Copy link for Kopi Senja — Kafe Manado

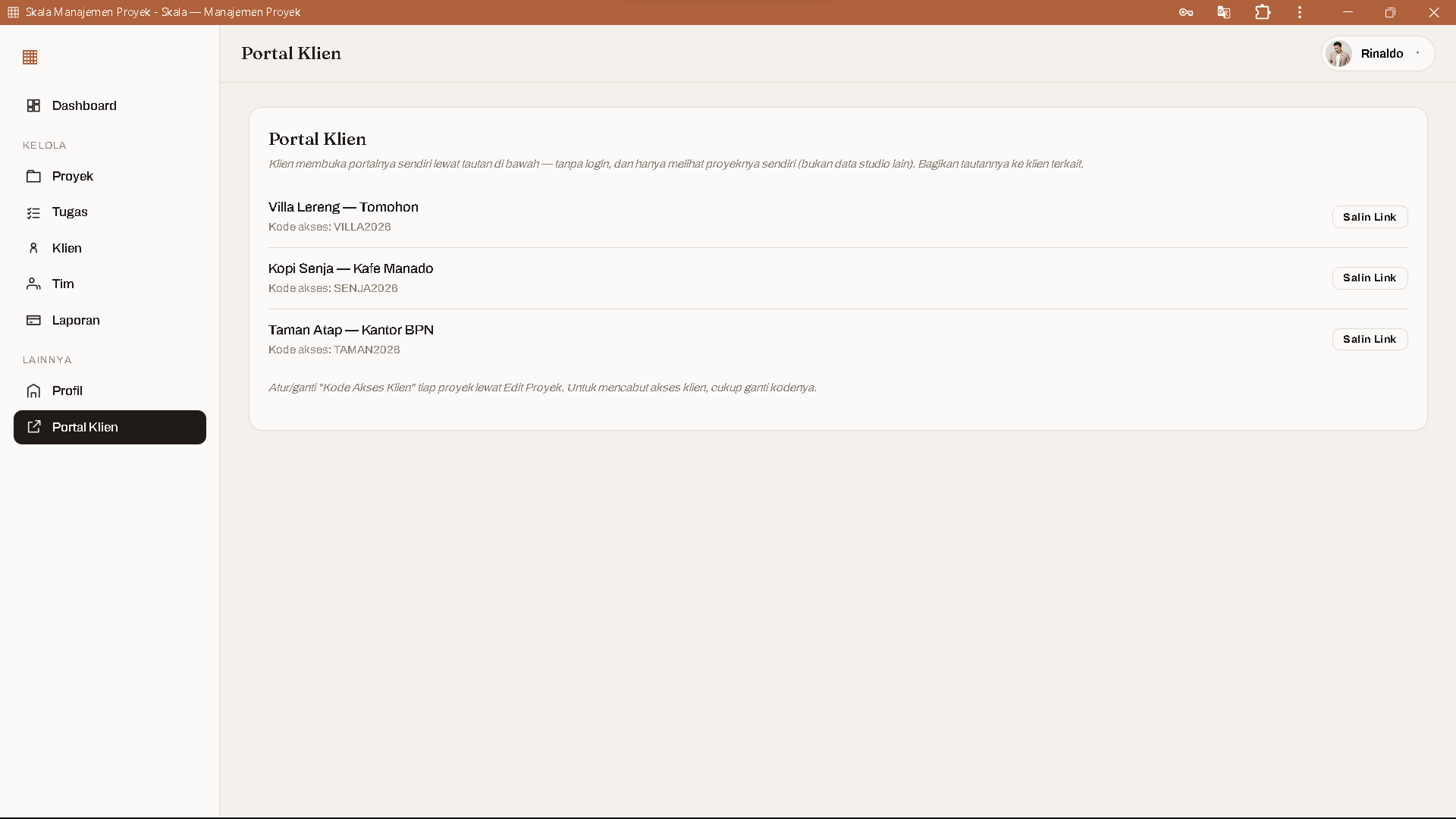coord(1370,278)
